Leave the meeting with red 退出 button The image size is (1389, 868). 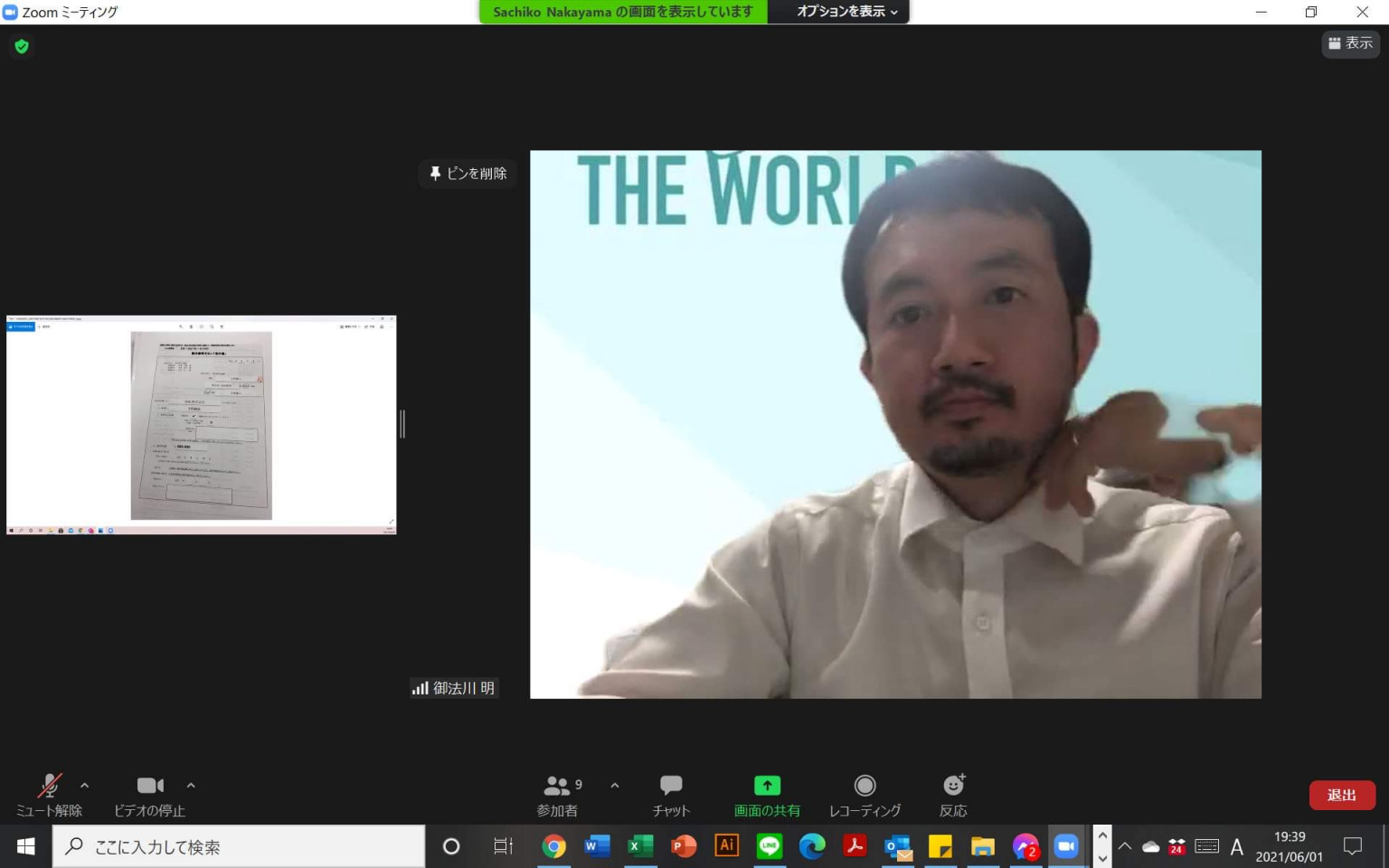(1341, 795)
